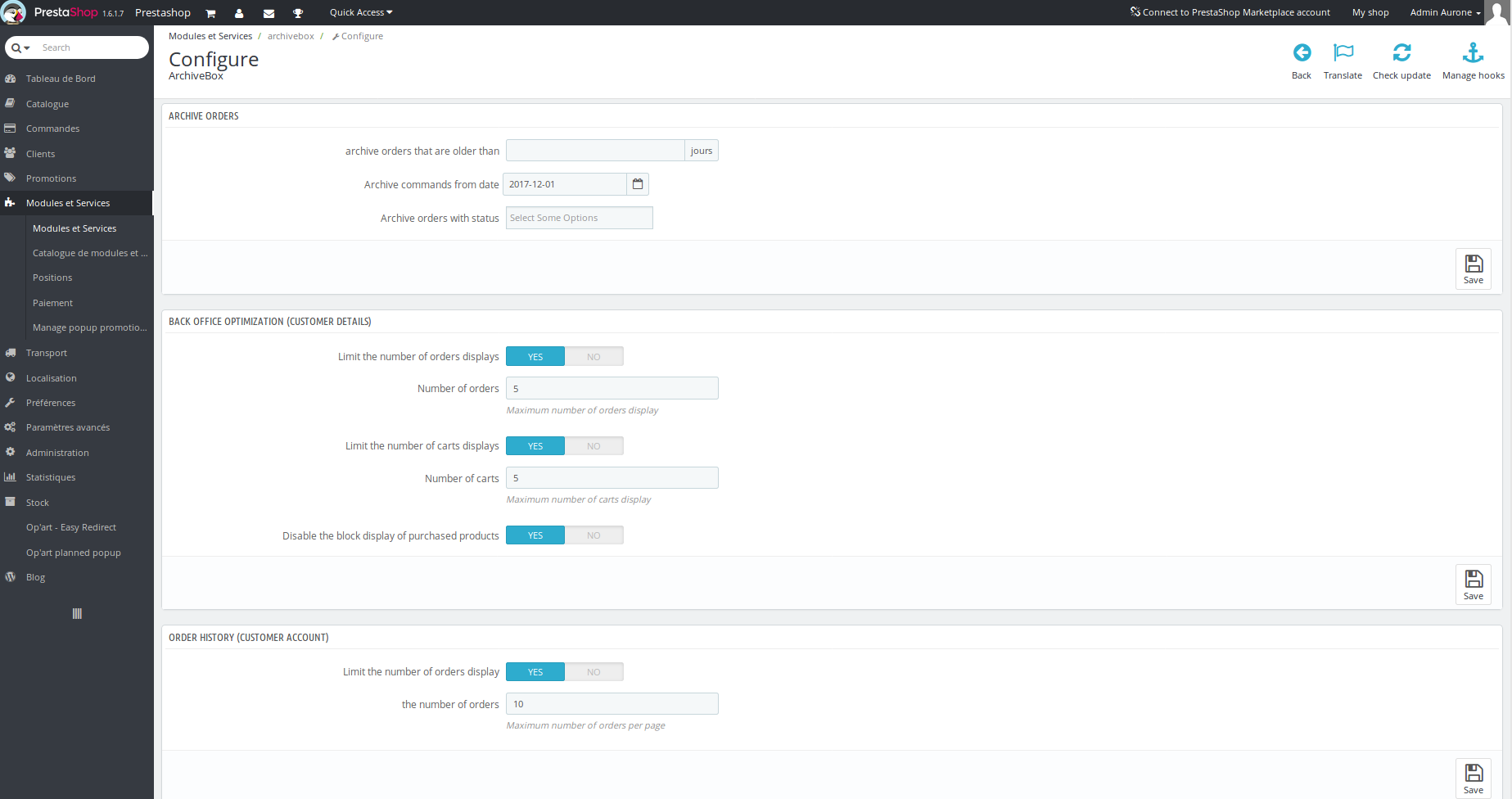Open Archive orders with status select box
Viewport: 1512px width, 799px height.
(x=580, y=218)
